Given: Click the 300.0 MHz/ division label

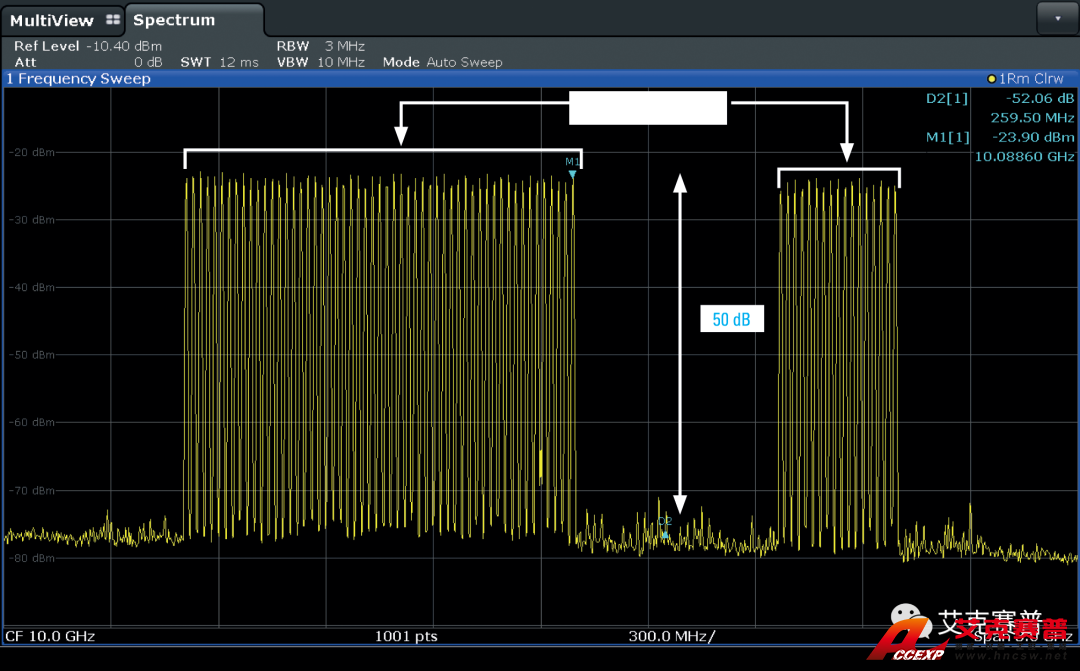Looking at the screenshot, I should click(x=671, y=636).
